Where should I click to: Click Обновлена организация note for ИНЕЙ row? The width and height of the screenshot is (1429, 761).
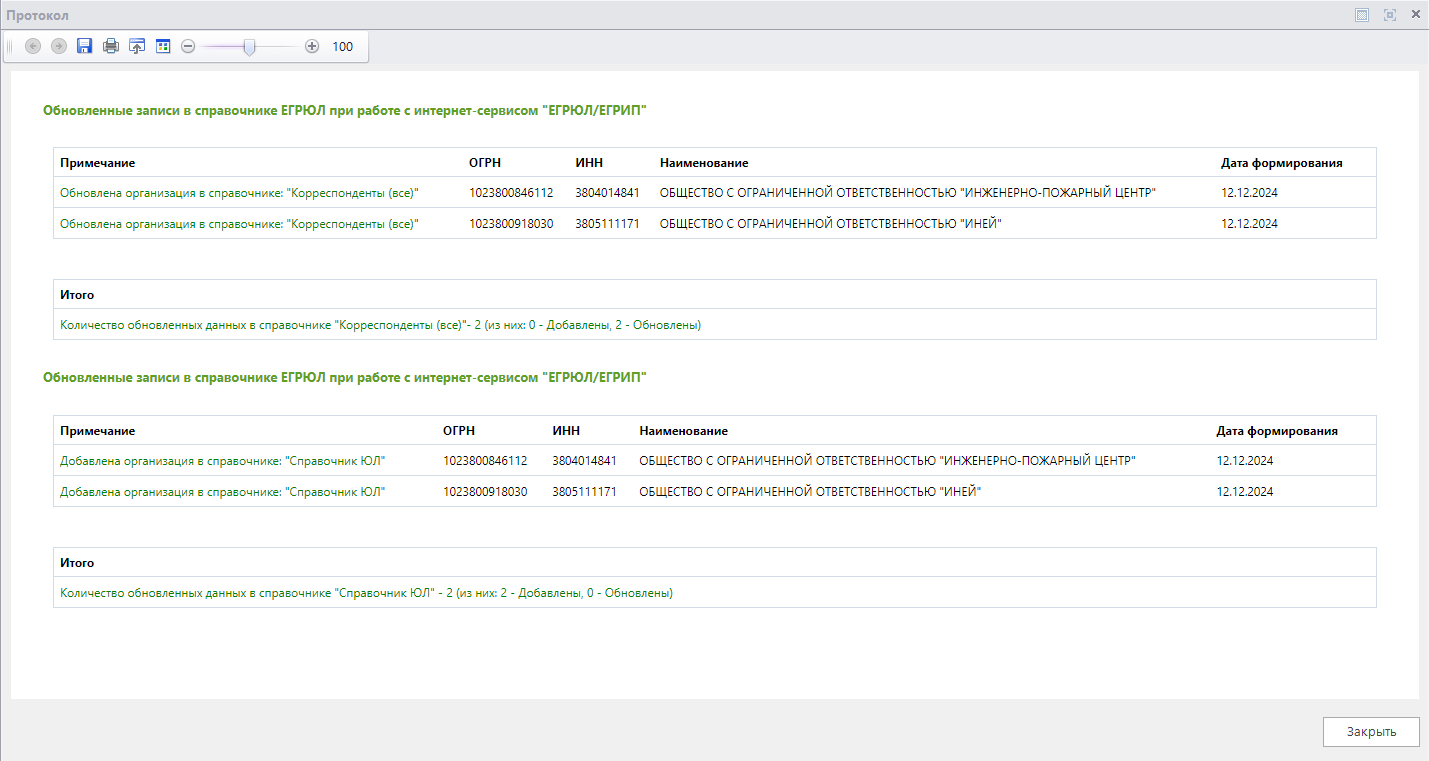(x=239, y=224)
